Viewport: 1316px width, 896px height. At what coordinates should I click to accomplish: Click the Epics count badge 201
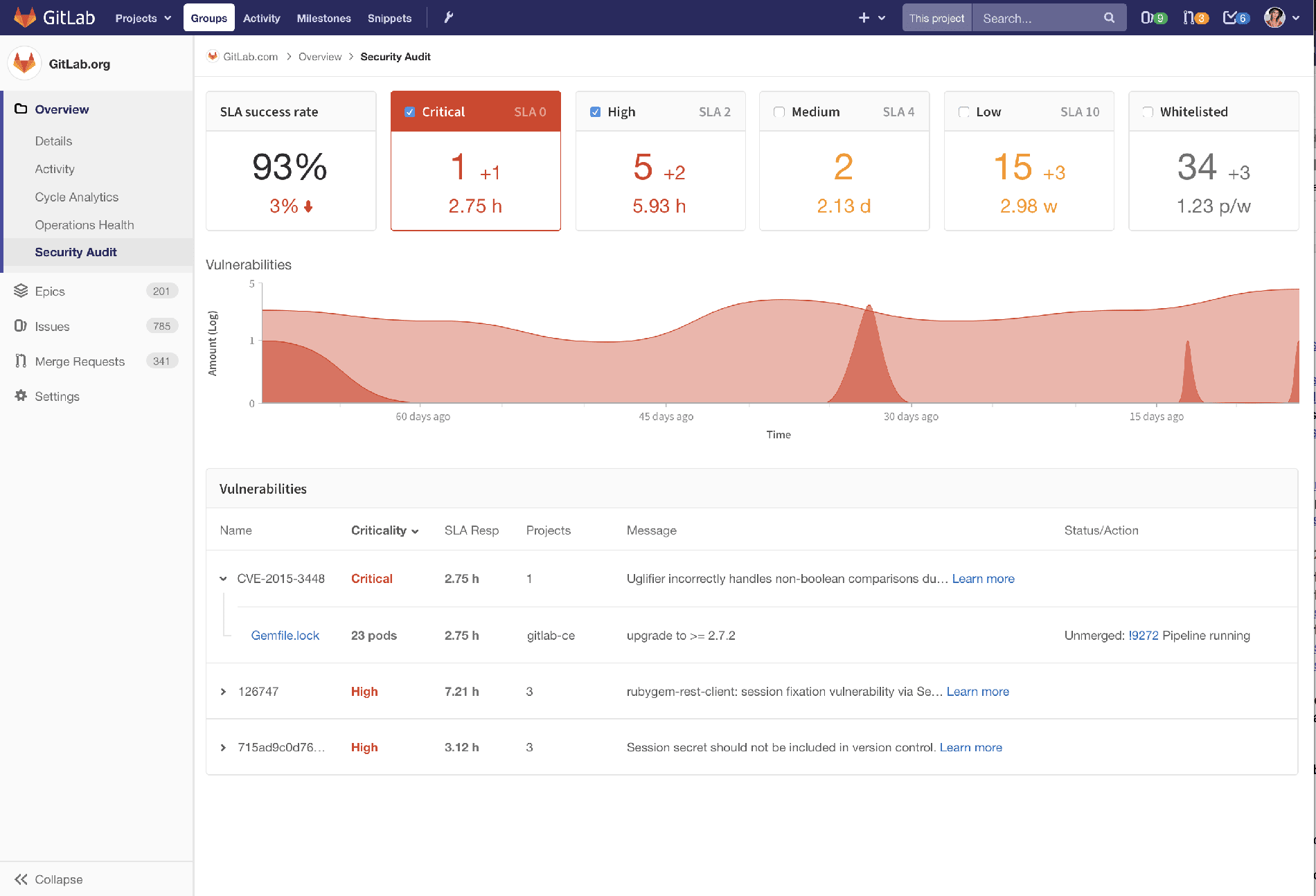click(161, 291)
